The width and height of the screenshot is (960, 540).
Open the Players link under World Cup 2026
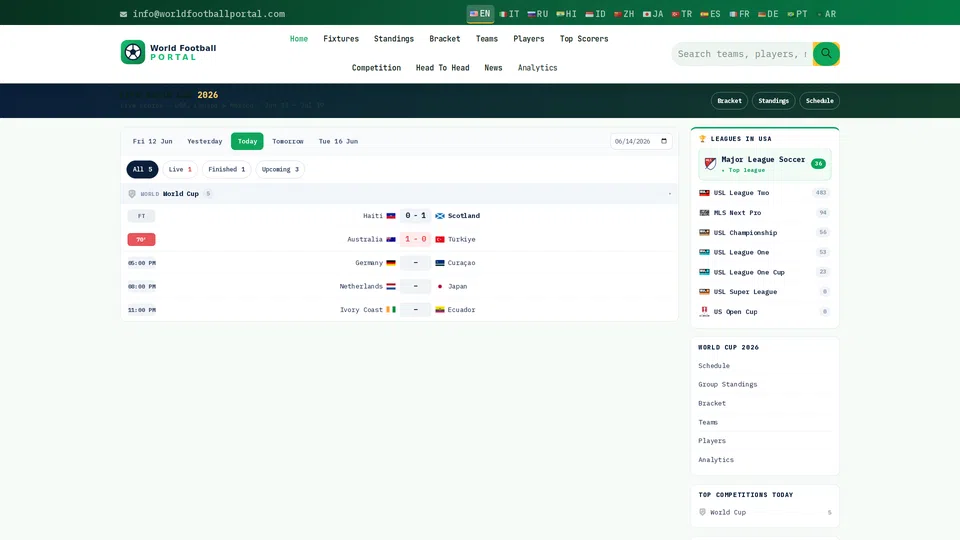point(711,441)
